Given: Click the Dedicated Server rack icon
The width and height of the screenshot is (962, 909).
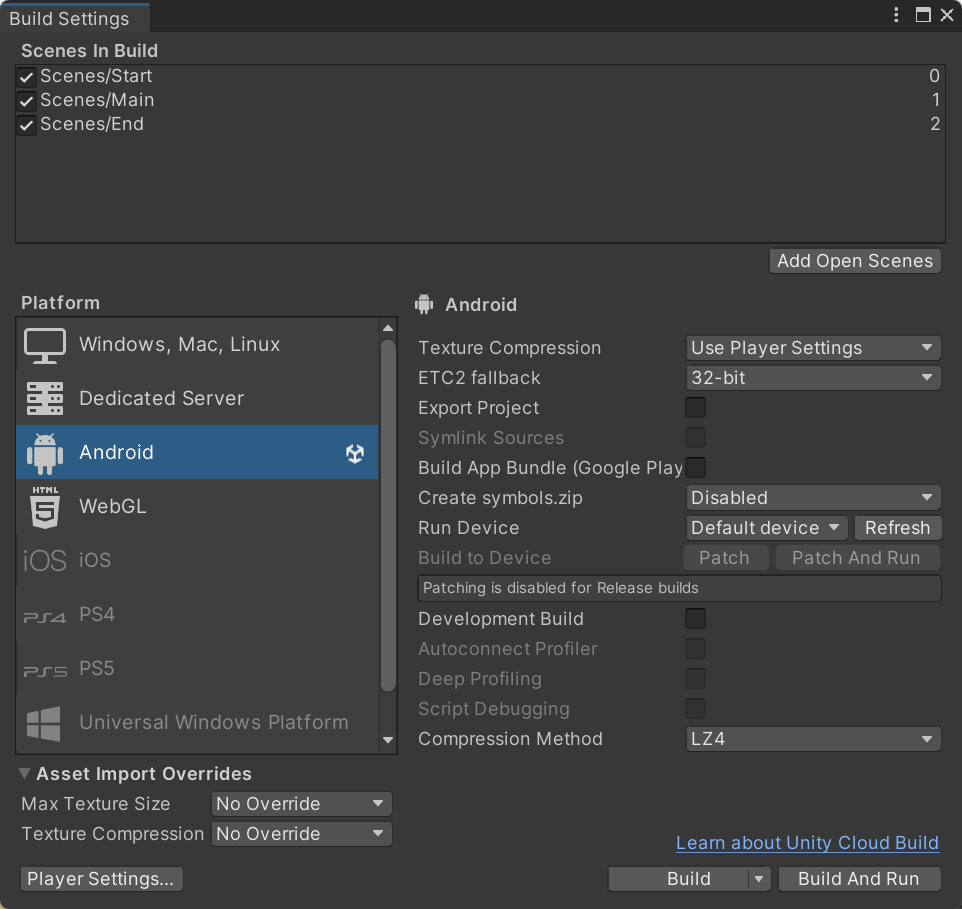Looking at the screenshot, I should (44, 399).
